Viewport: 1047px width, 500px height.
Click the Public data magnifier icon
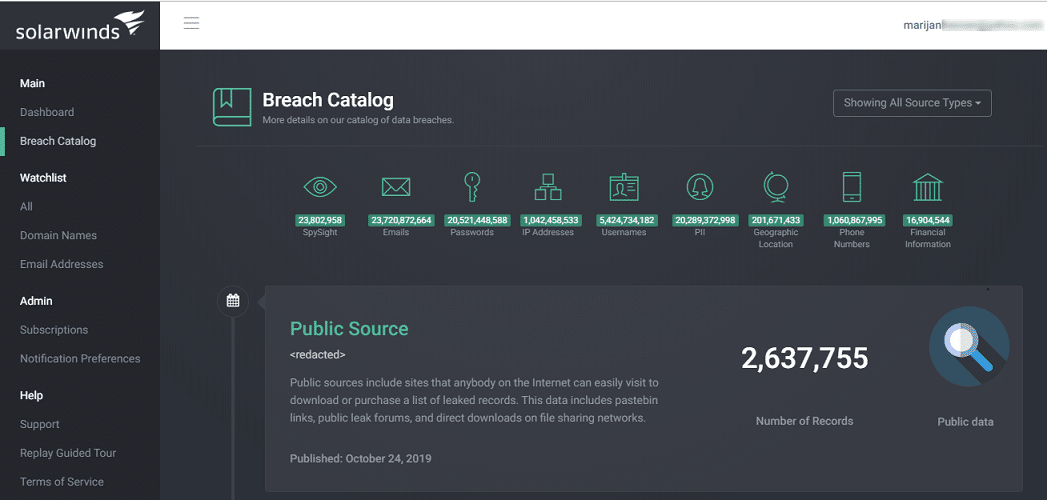(x=969, y=346)
